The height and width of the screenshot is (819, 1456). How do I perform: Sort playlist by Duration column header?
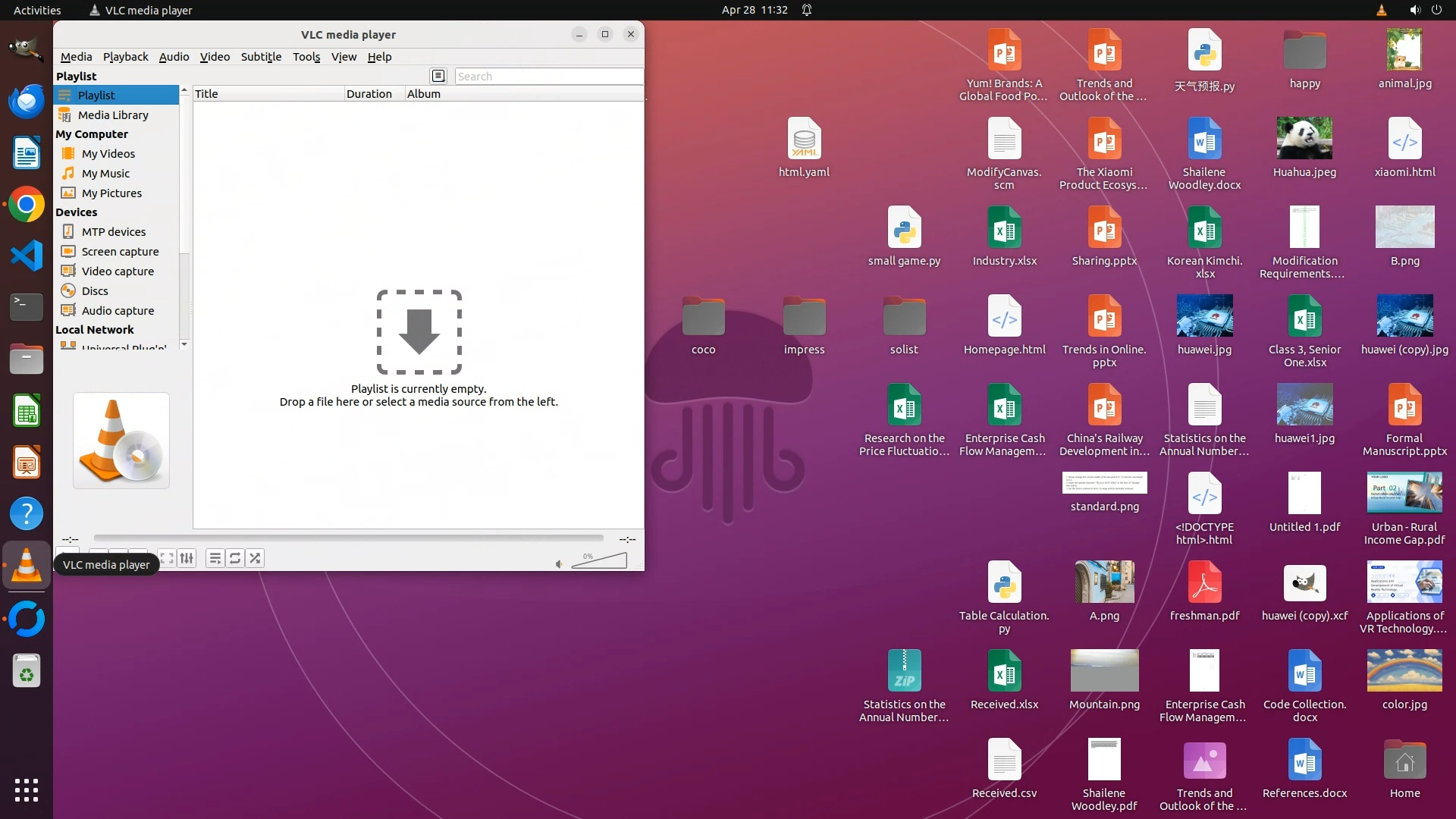(x=369, y=94)
